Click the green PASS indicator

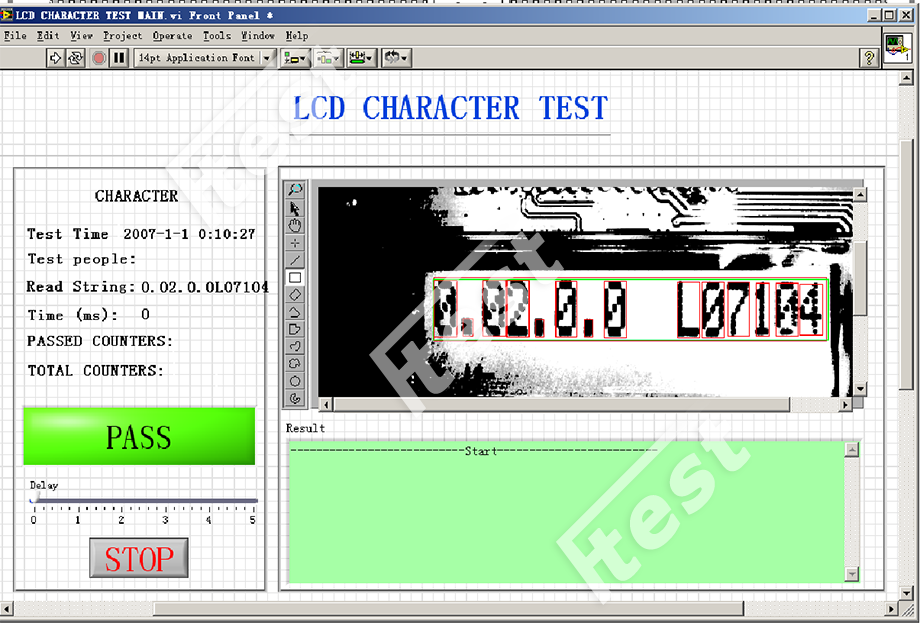139,437
